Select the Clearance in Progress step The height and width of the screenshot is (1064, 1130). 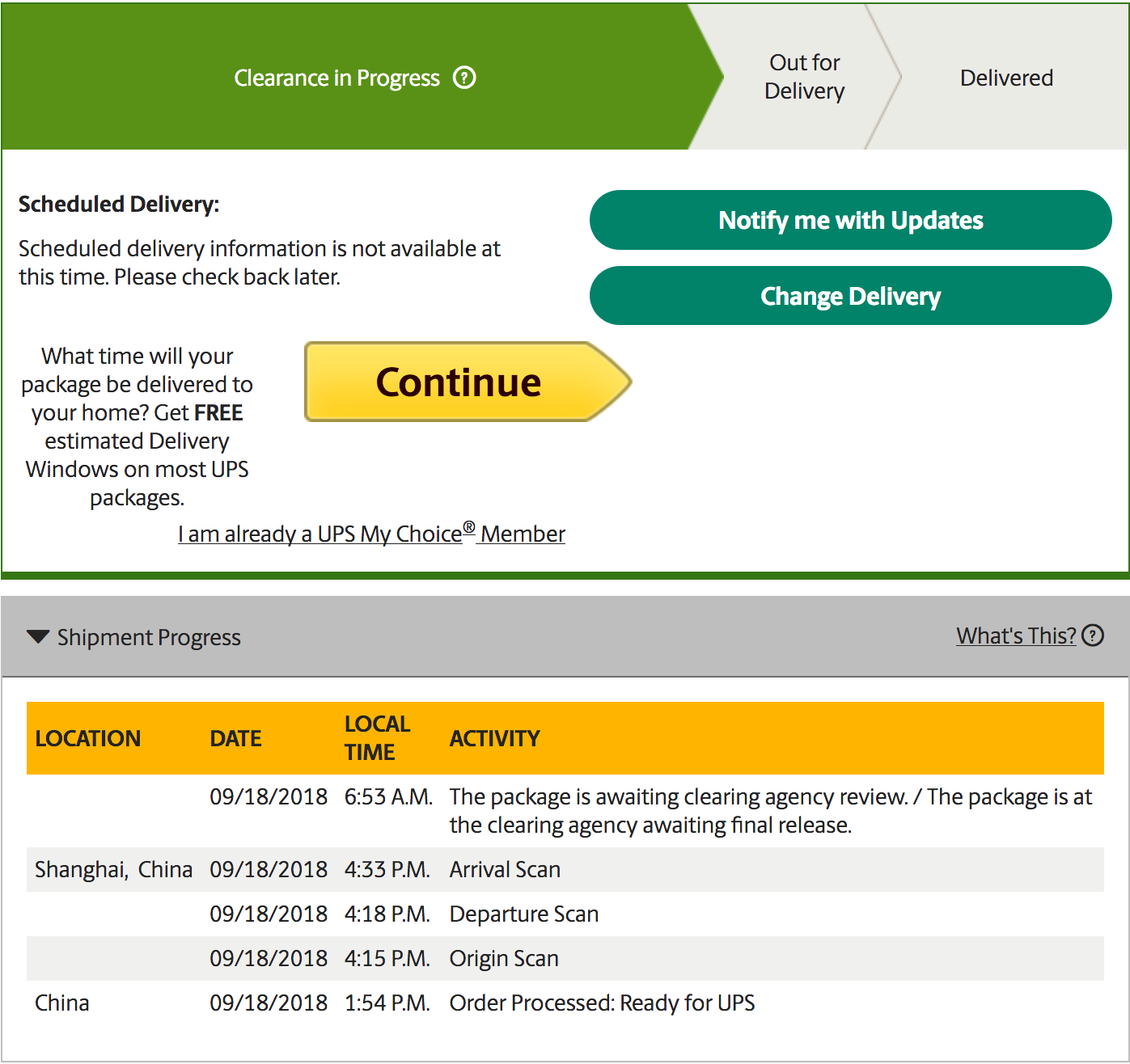(361, 78)
